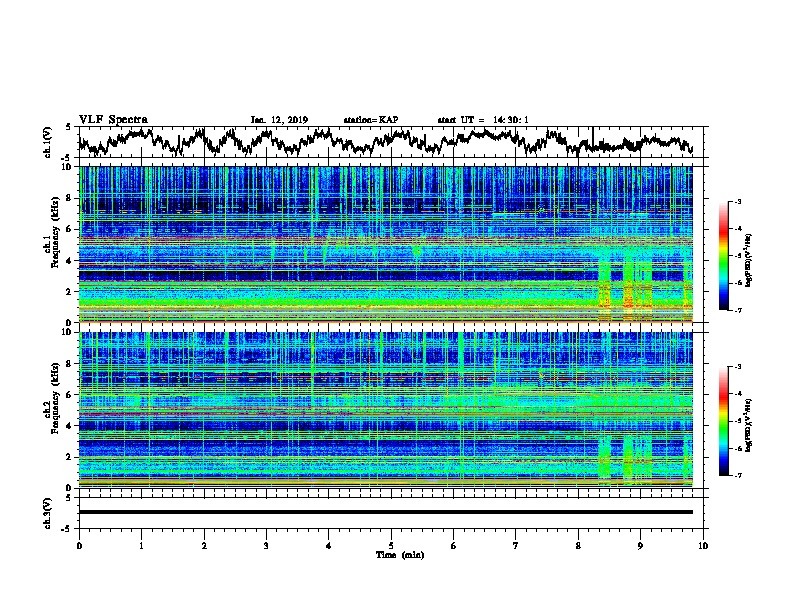Viewport: 792px width, 612px height.
Task: Click the ch.1 colorbar "-7" tick label
Action: 737,310
